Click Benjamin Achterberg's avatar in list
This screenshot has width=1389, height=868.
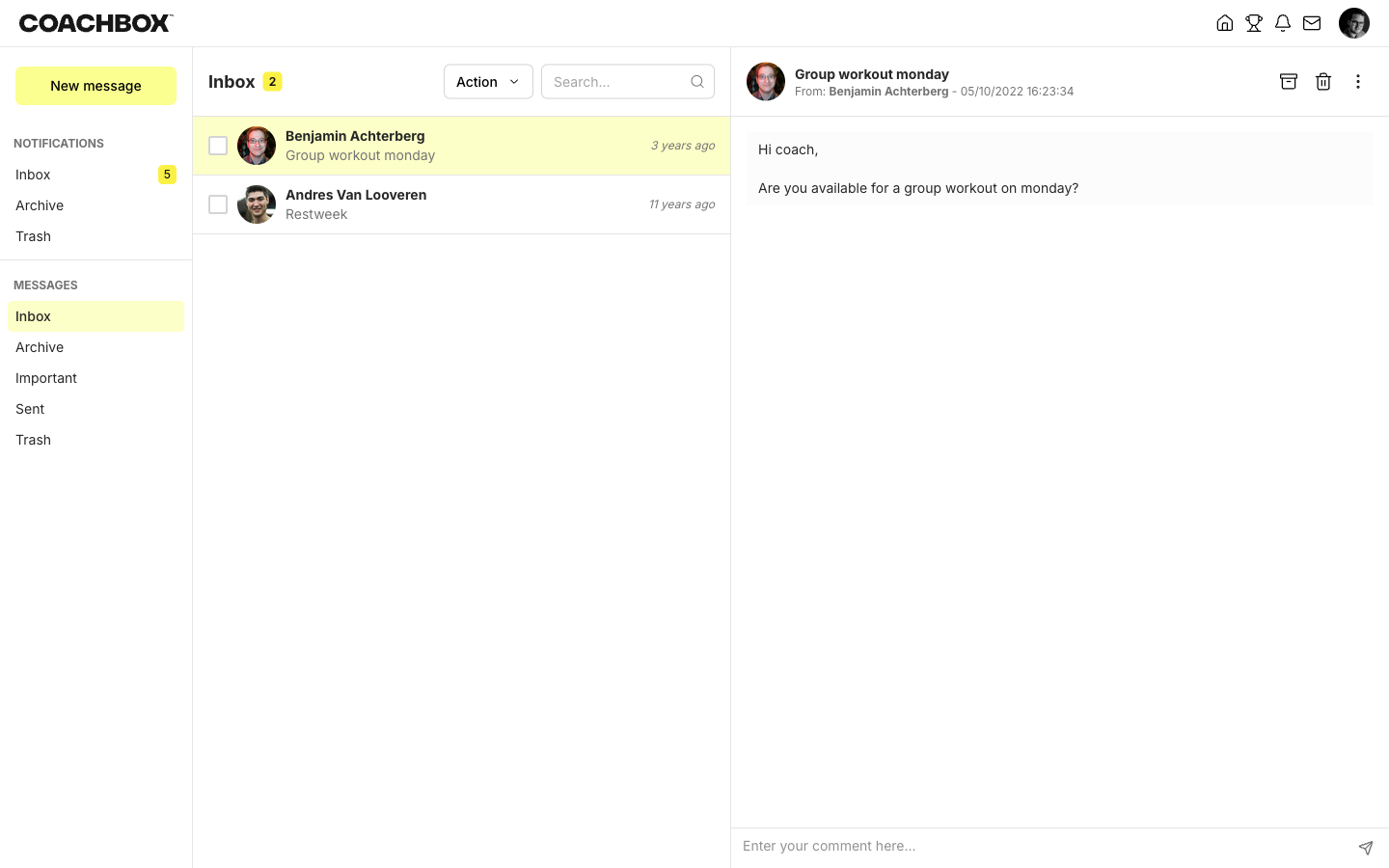pos(257,146)
